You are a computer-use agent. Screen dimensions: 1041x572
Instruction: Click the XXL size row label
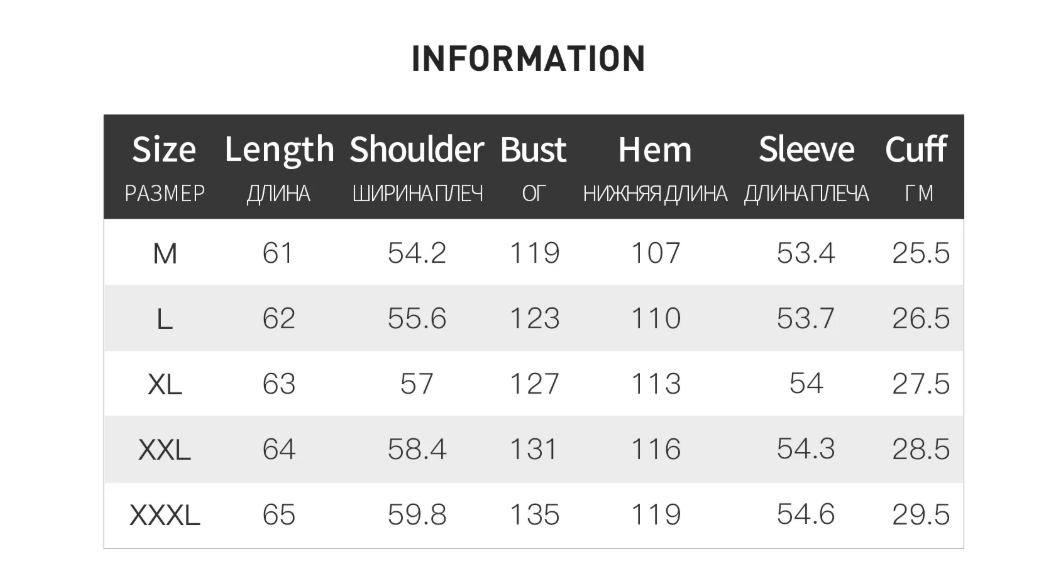(165, 450)
